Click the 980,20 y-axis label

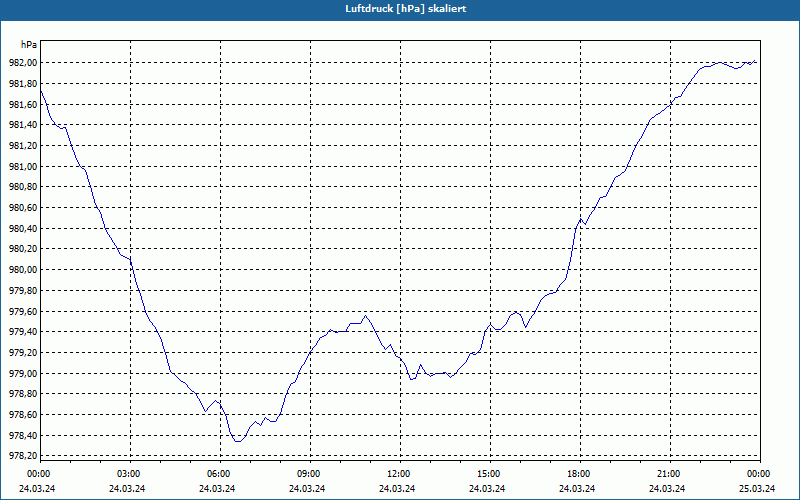tap(23, 249)
